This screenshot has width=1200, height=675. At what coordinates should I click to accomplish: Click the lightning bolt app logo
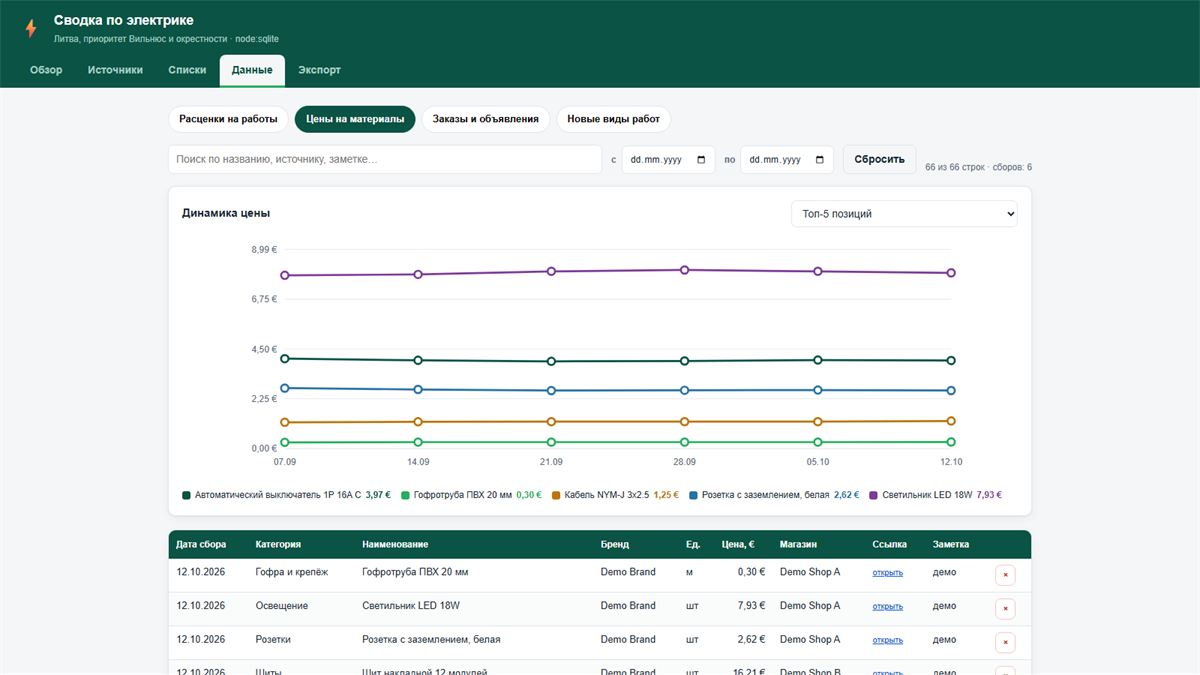31,28
